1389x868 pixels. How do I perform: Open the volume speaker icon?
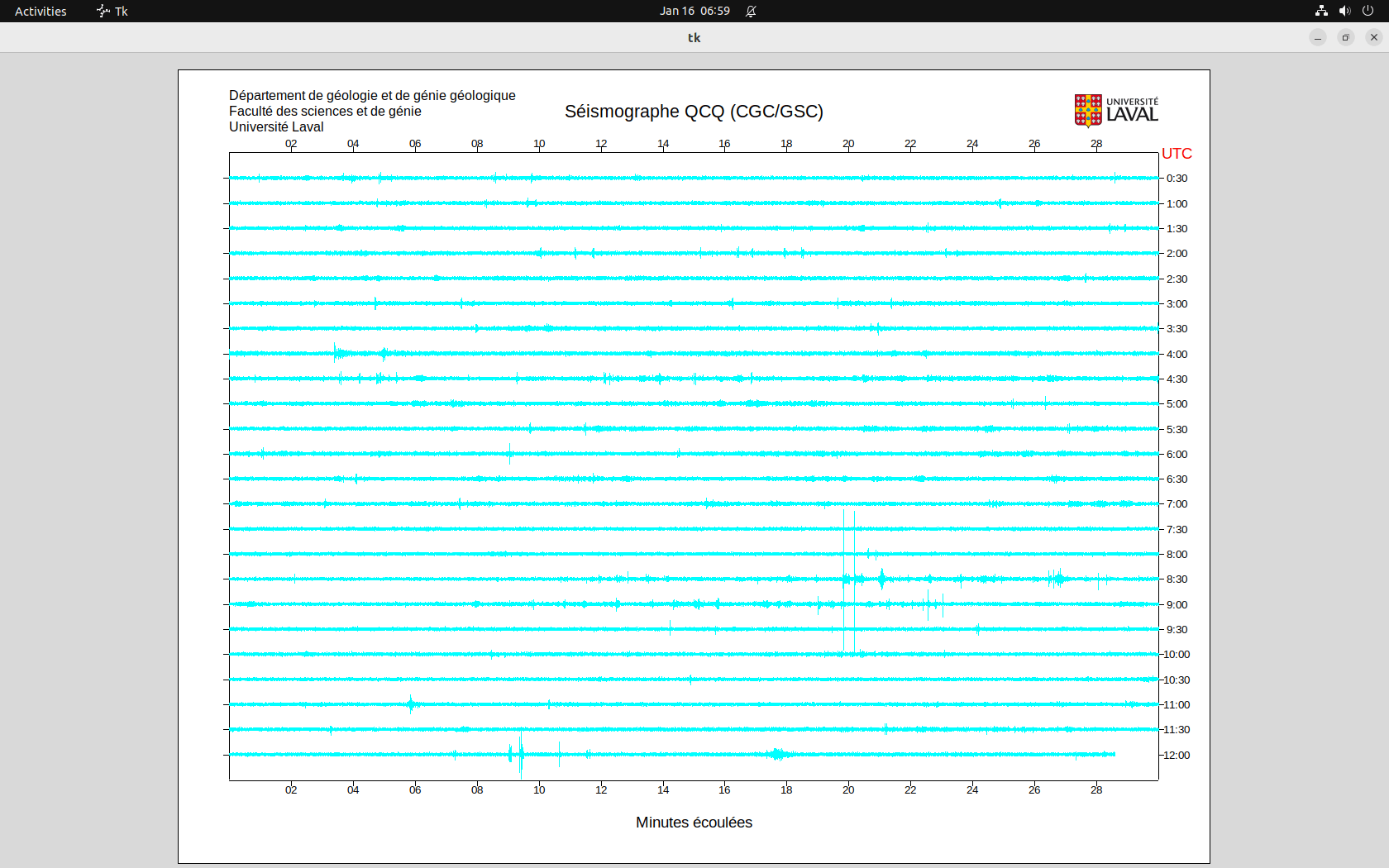(x=1344, y=11)
